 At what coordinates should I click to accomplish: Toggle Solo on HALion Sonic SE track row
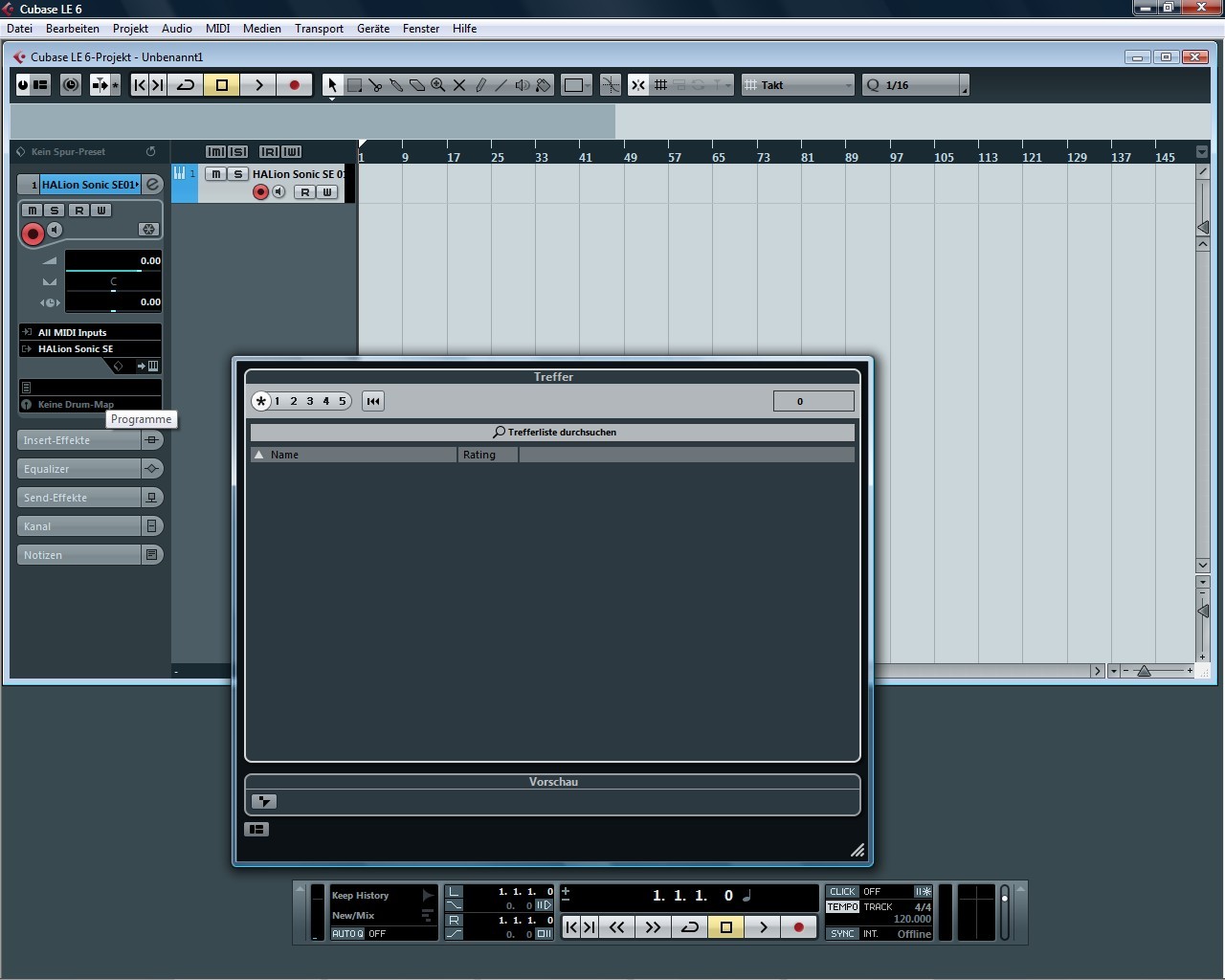click(238, 174)
